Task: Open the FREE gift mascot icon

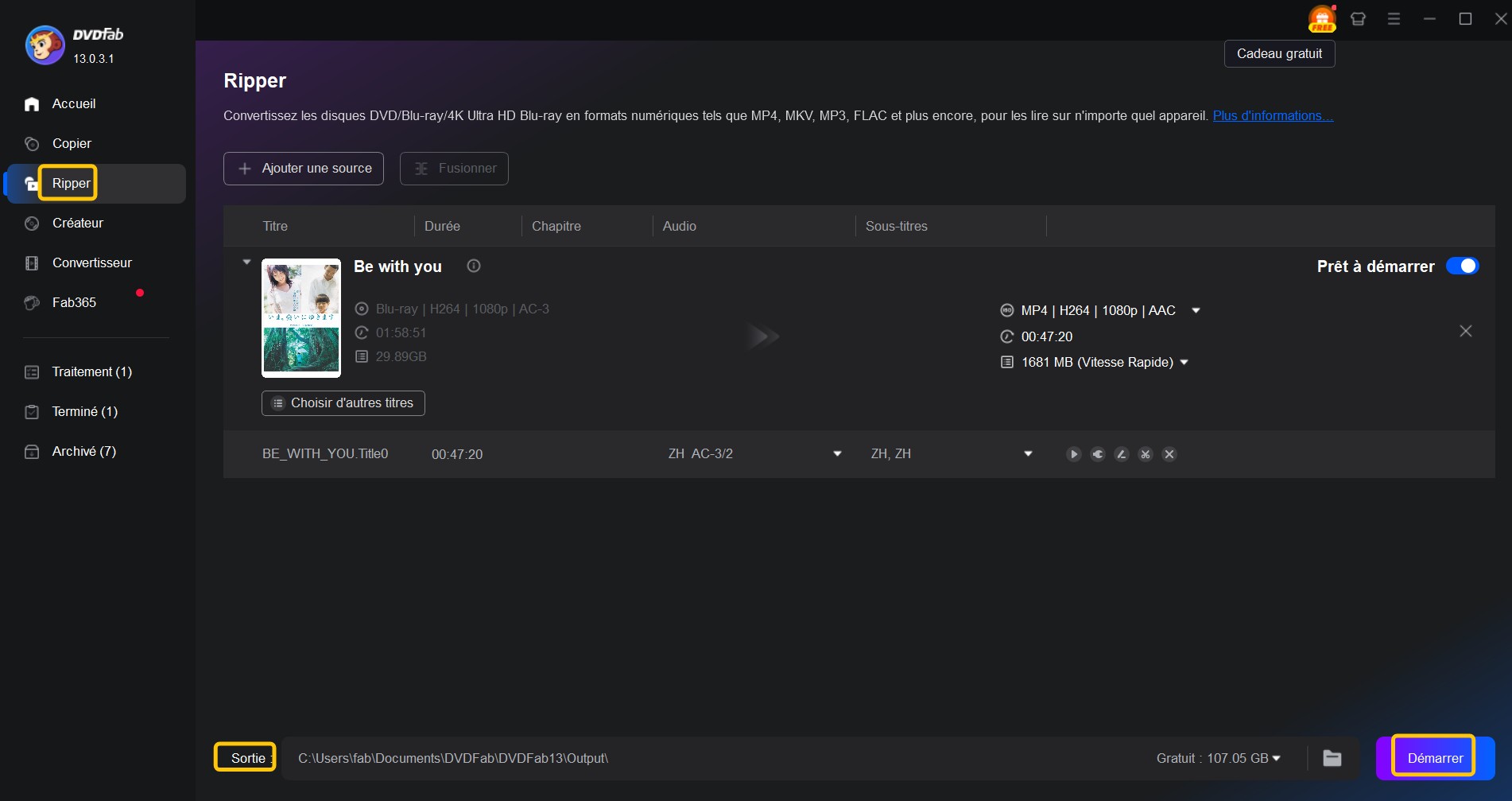Action: point(1322,19)
